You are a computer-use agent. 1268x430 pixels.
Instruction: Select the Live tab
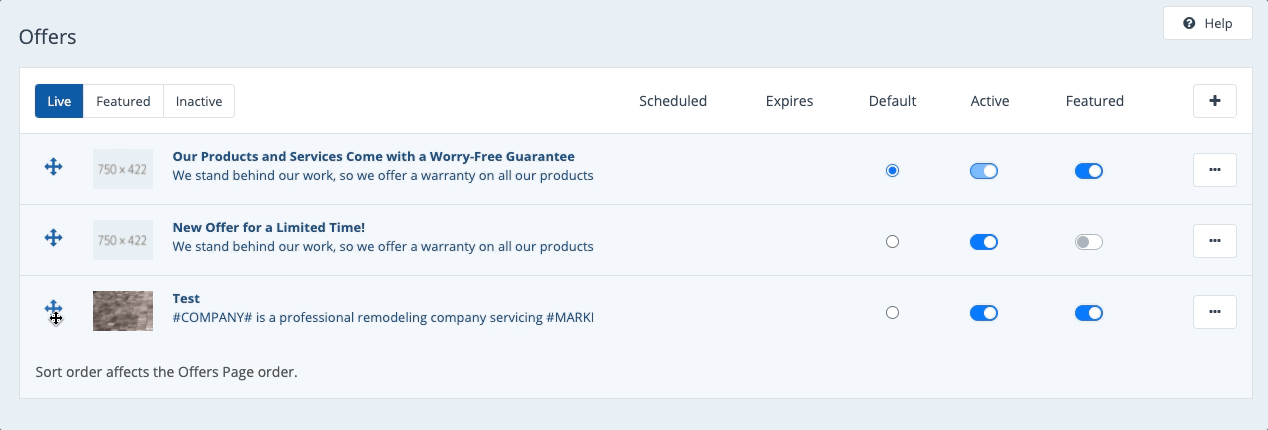pyautogui.click(x=59, y=101)
